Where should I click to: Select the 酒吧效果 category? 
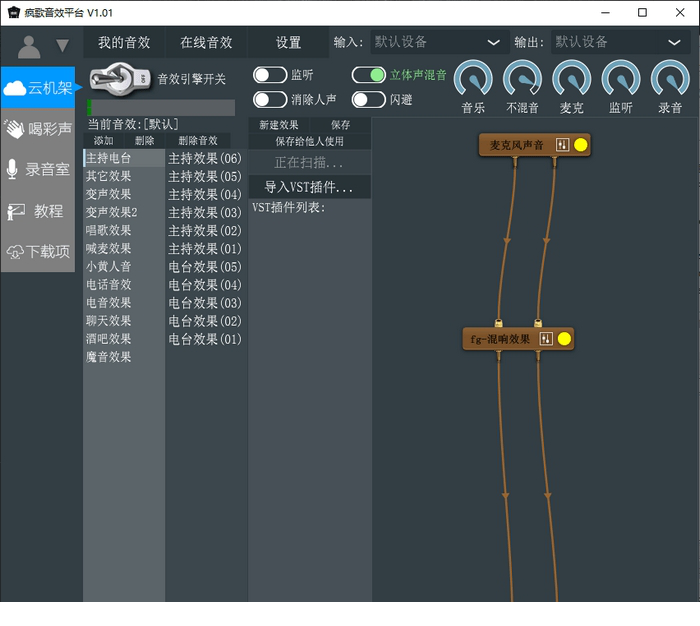(x=124, y=339)
